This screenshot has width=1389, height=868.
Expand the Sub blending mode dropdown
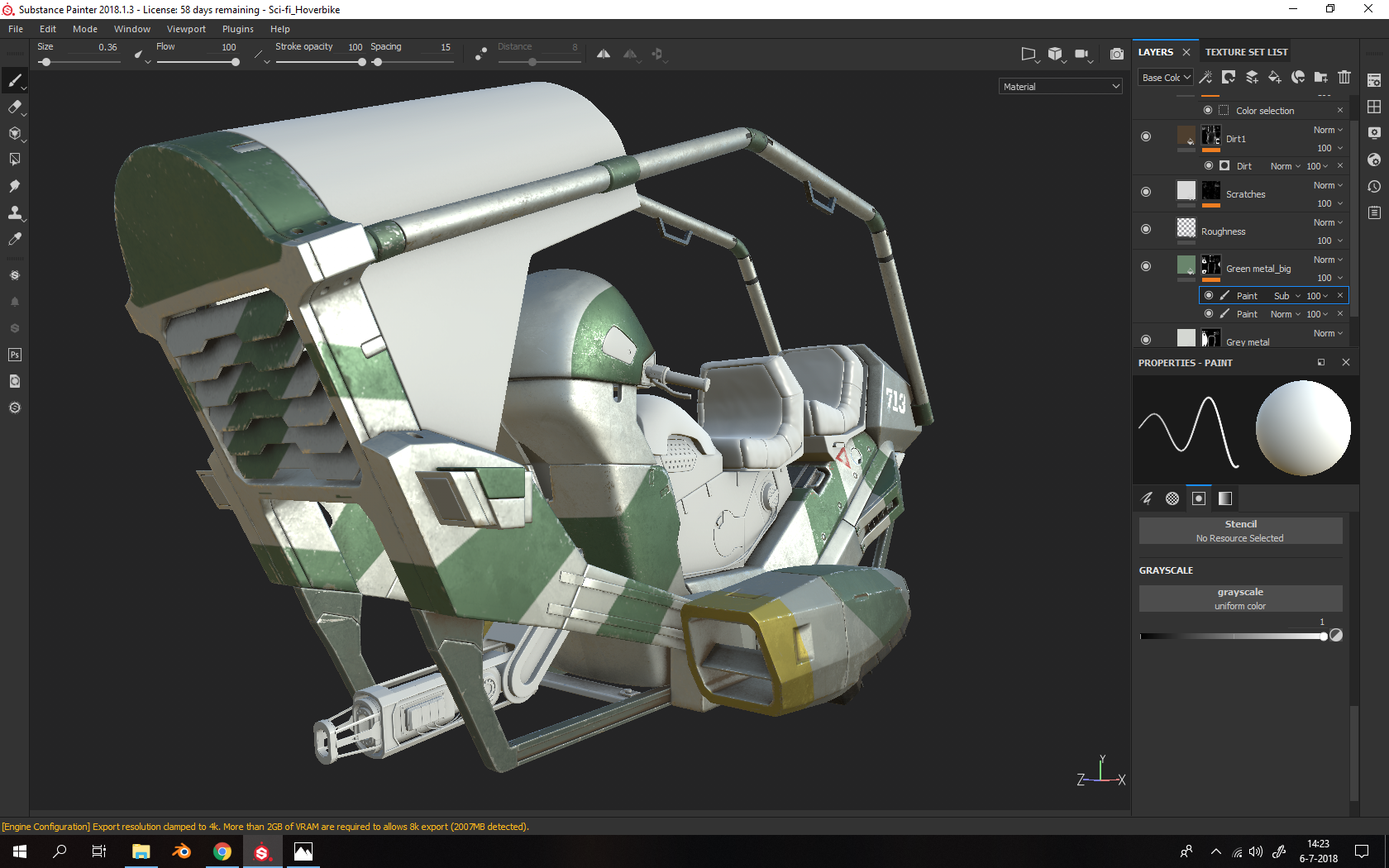pos(1286,296)
